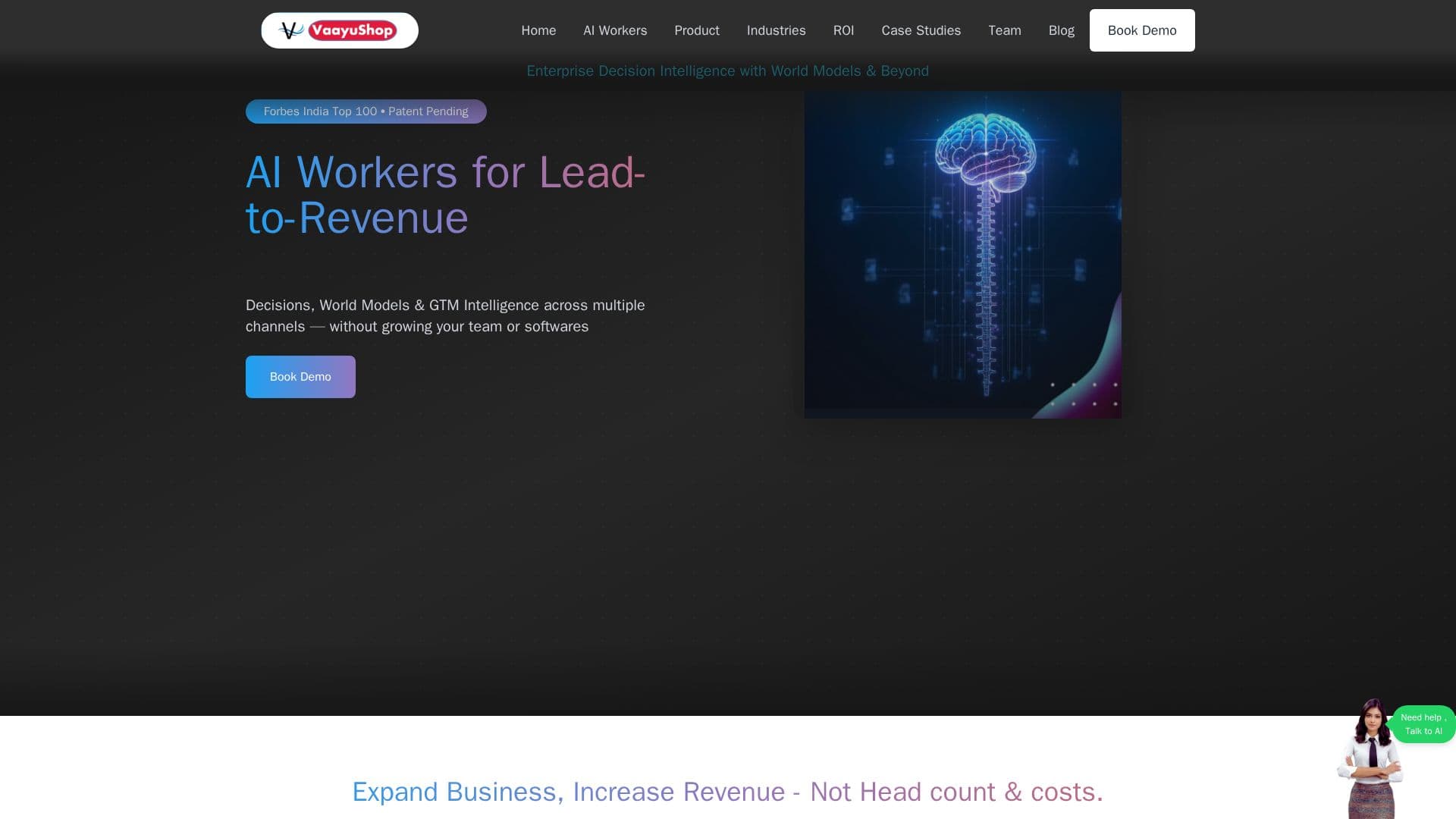
Task: Go to AI Workers menu item
Action: click(x=615, y=30)
